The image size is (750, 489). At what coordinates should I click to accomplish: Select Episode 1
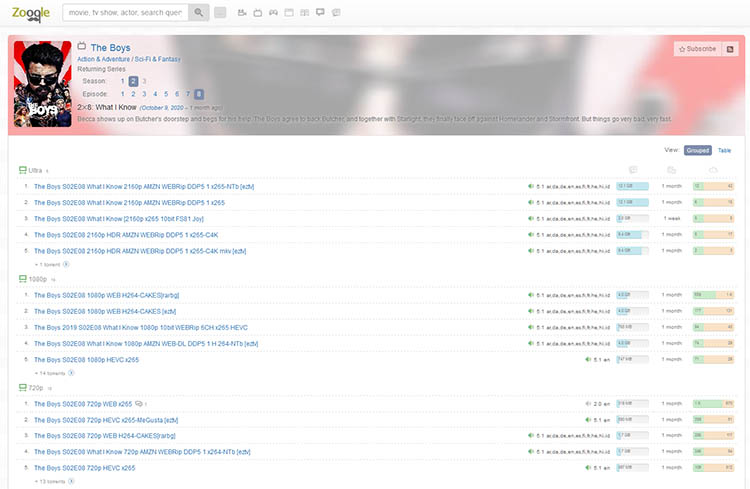coord(122,94)
